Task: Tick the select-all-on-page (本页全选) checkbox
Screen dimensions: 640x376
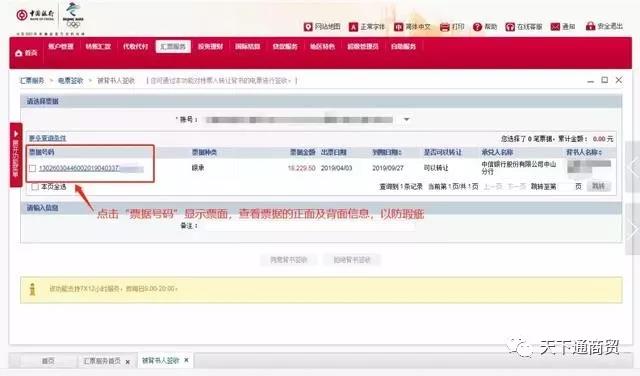Action: pos(35,187)
